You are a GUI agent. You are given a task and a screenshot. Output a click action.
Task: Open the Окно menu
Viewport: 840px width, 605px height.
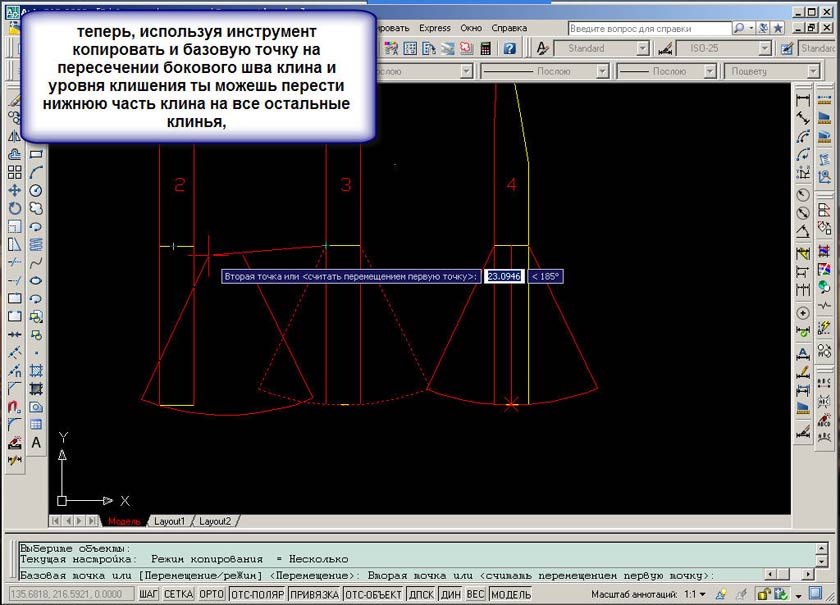(x=471, y=28)
